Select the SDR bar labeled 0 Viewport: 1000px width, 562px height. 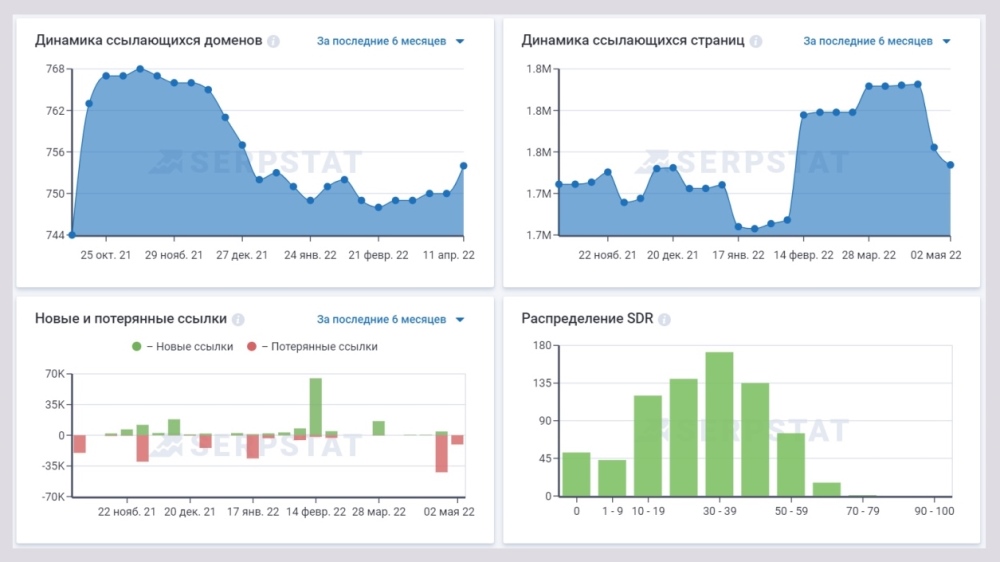click(x=576, y=474)
